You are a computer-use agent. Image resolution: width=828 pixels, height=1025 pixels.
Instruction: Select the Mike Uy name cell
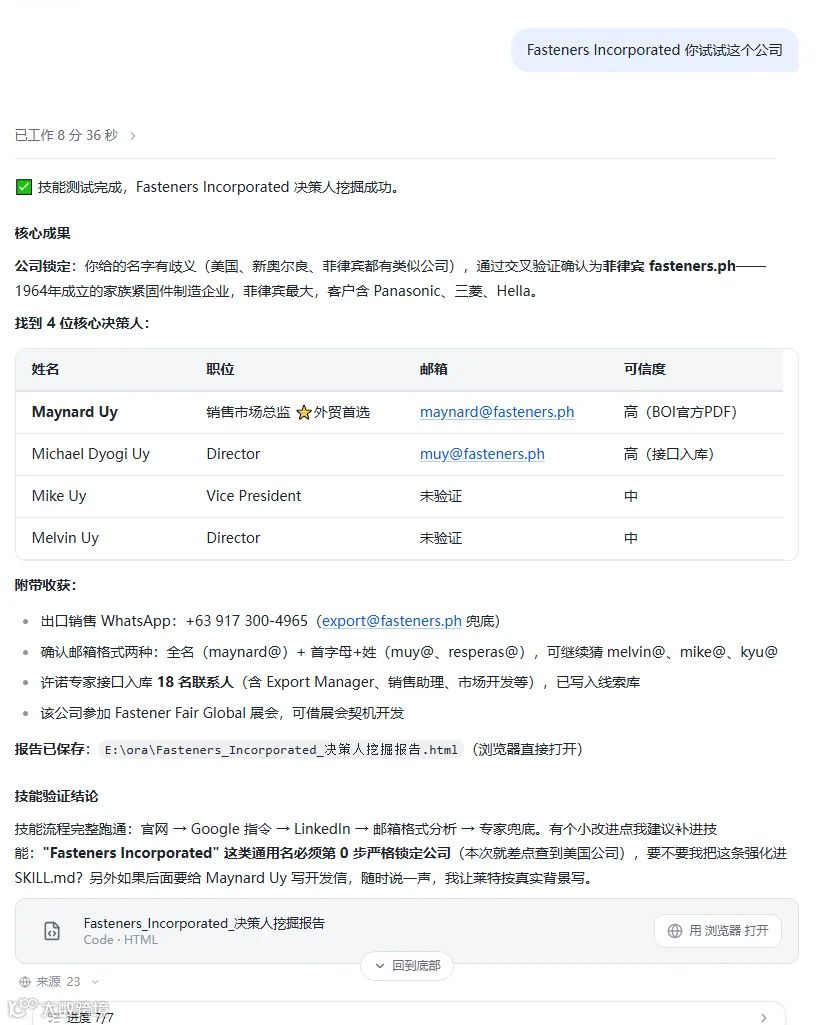[x=59, y=496]
